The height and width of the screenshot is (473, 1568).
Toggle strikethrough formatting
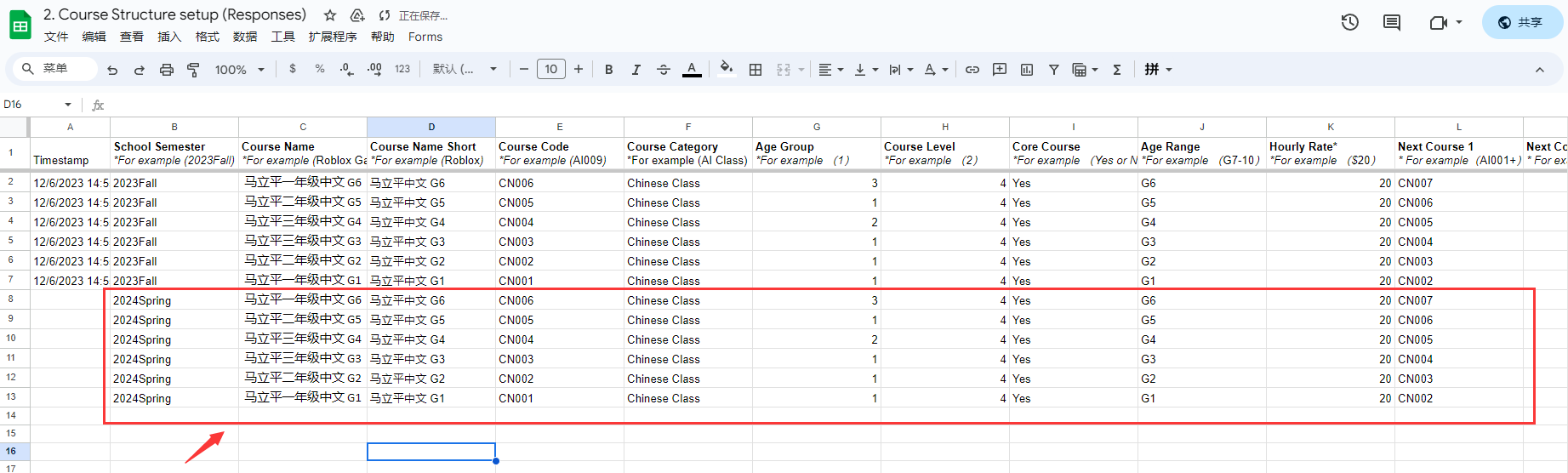[664, 70]
